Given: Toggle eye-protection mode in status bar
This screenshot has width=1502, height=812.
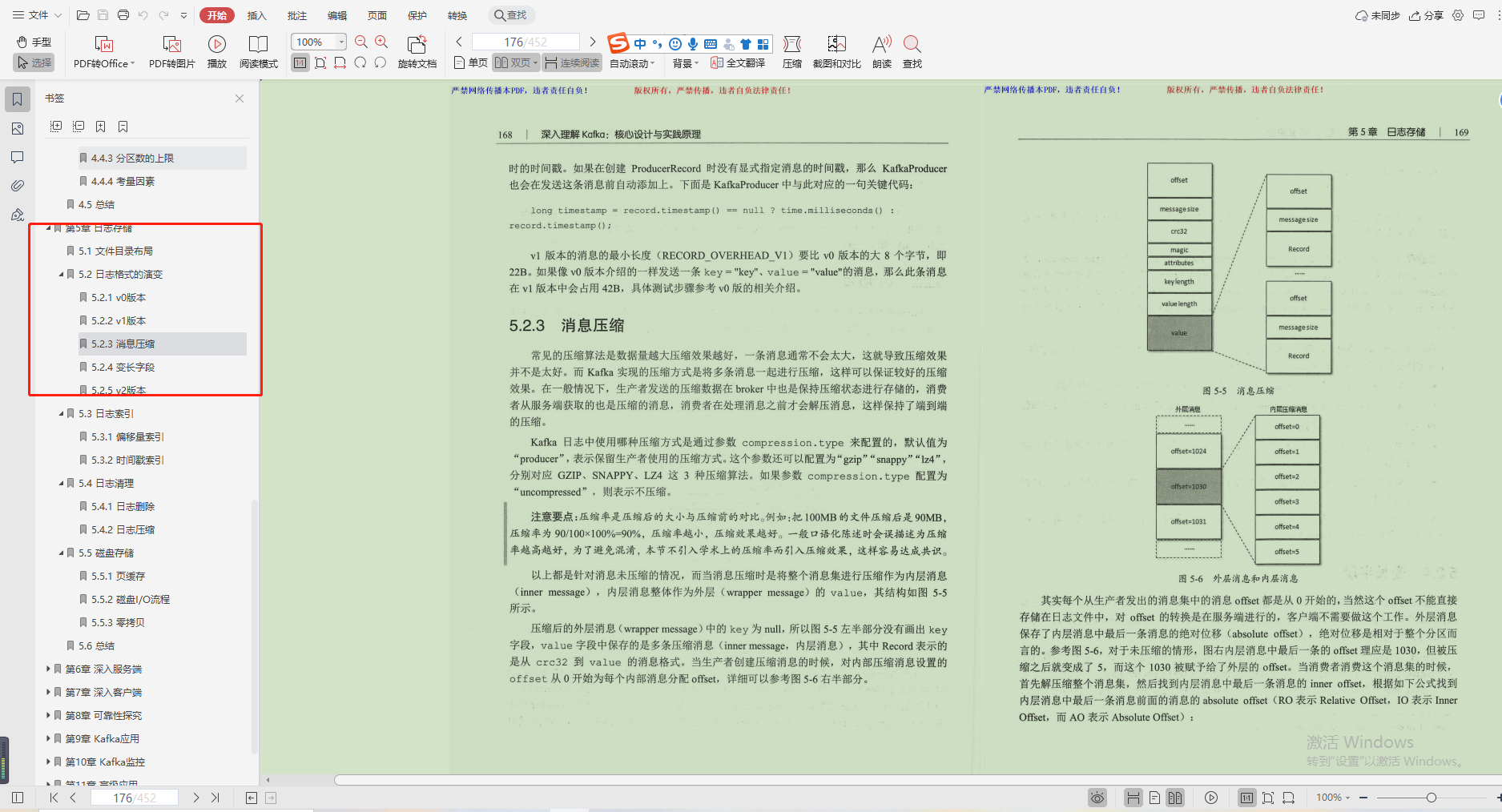Looking at the screenshot, I should pyautogui.click(x=1097, y=798).
